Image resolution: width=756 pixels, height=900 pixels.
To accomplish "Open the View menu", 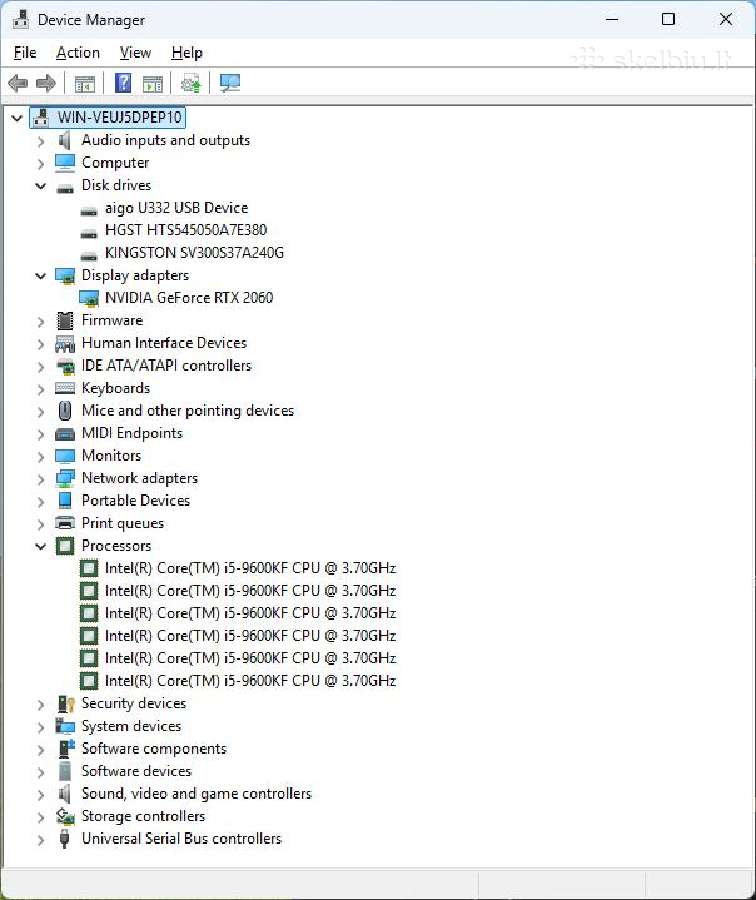I will [x=135, y=53].
